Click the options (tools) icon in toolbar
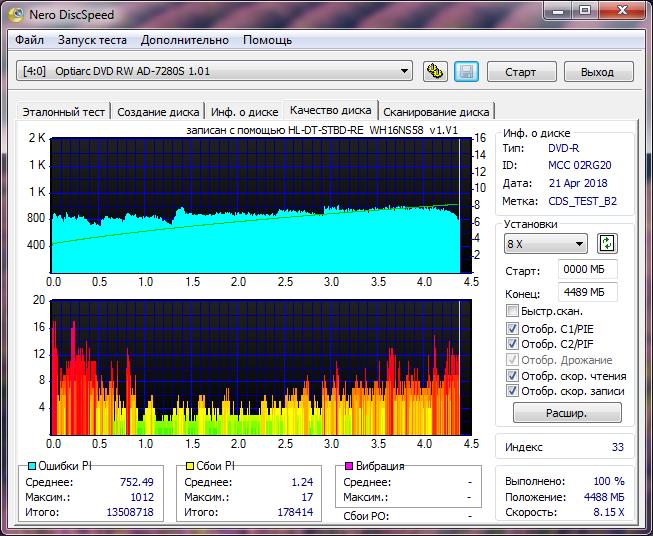 (434, 71)
